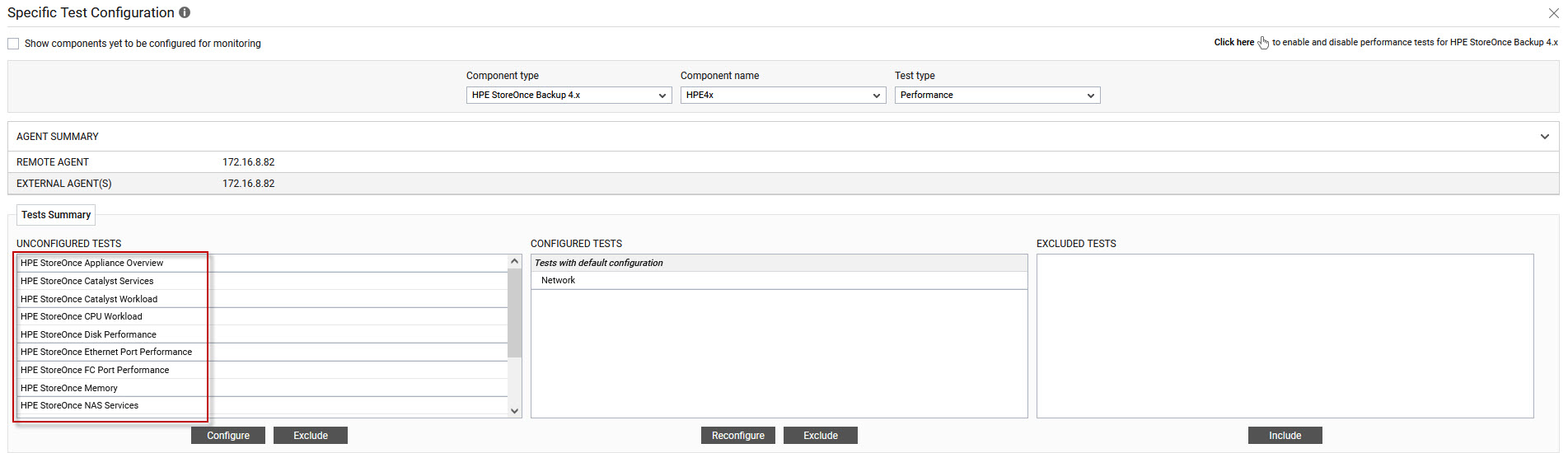
Task: Click the unconfigured tests list scroll up arrow
Action: 515,261
